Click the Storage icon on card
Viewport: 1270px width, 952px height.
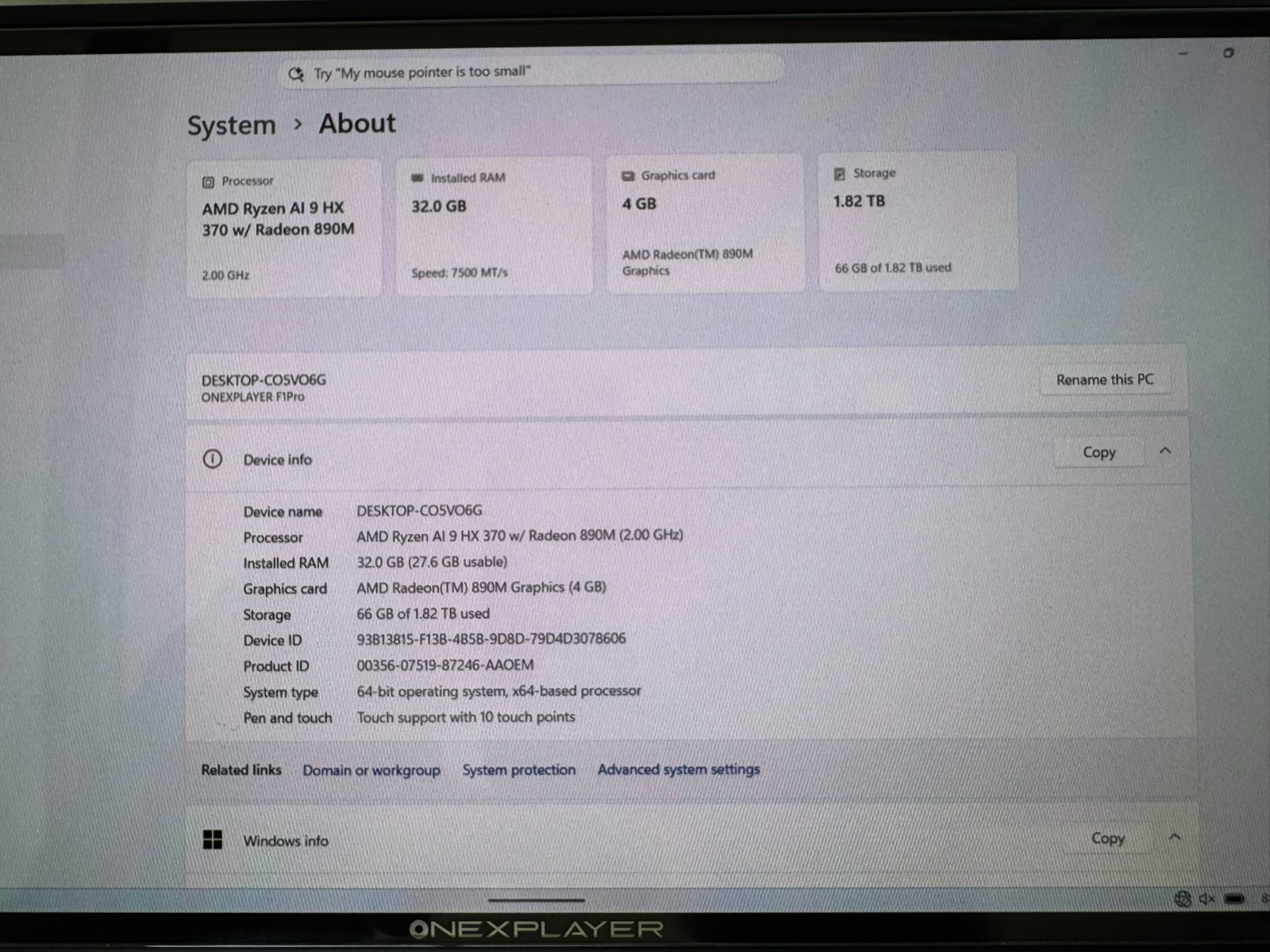[x=840, y=174]
